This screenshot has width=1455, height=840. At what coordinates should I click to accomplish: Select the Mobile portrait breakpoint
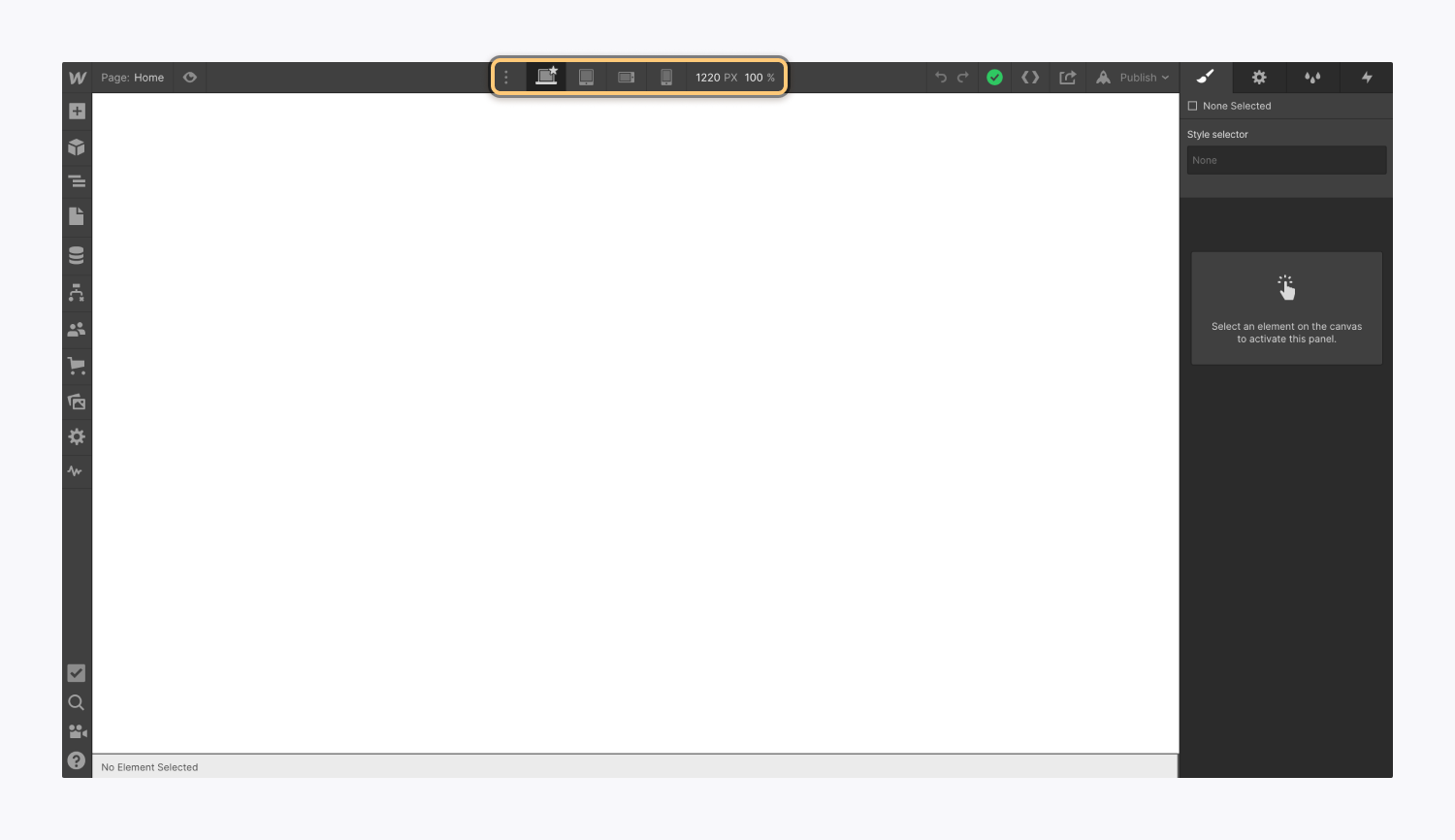666,78
